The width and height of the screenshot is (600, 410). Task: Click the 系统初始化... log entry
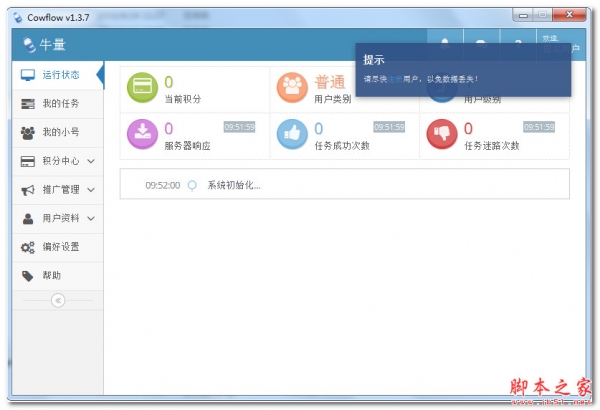tap(234, 186)
